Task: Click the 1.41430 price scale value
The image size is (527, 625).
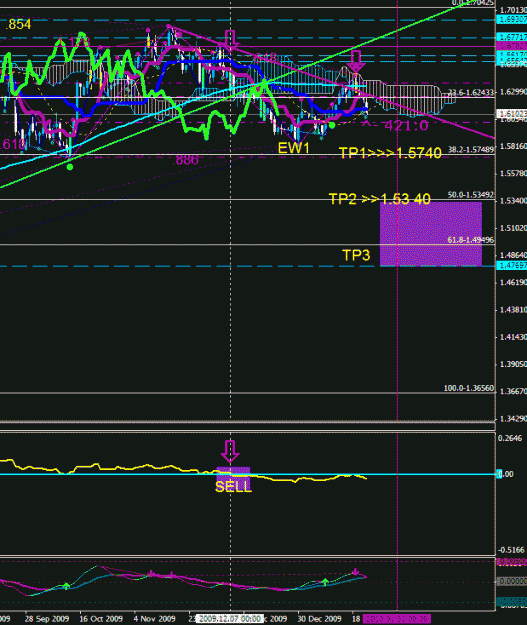Action: [x=513, y=337]
